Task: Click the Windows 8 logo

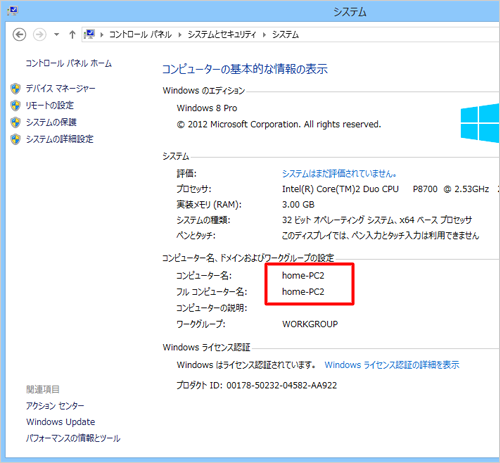Action: (480, 123)
